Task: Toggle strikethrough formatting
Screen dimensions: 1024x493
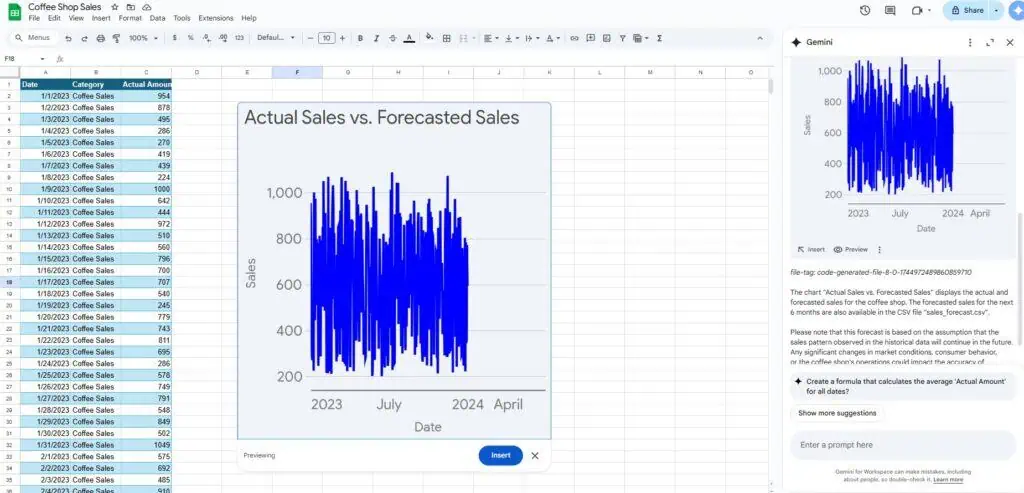Action: tap(391, 38)
